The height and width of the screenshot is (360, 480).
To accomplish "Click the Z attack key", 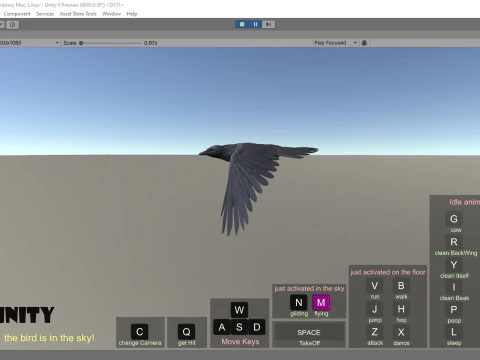I will pos(375,332).
